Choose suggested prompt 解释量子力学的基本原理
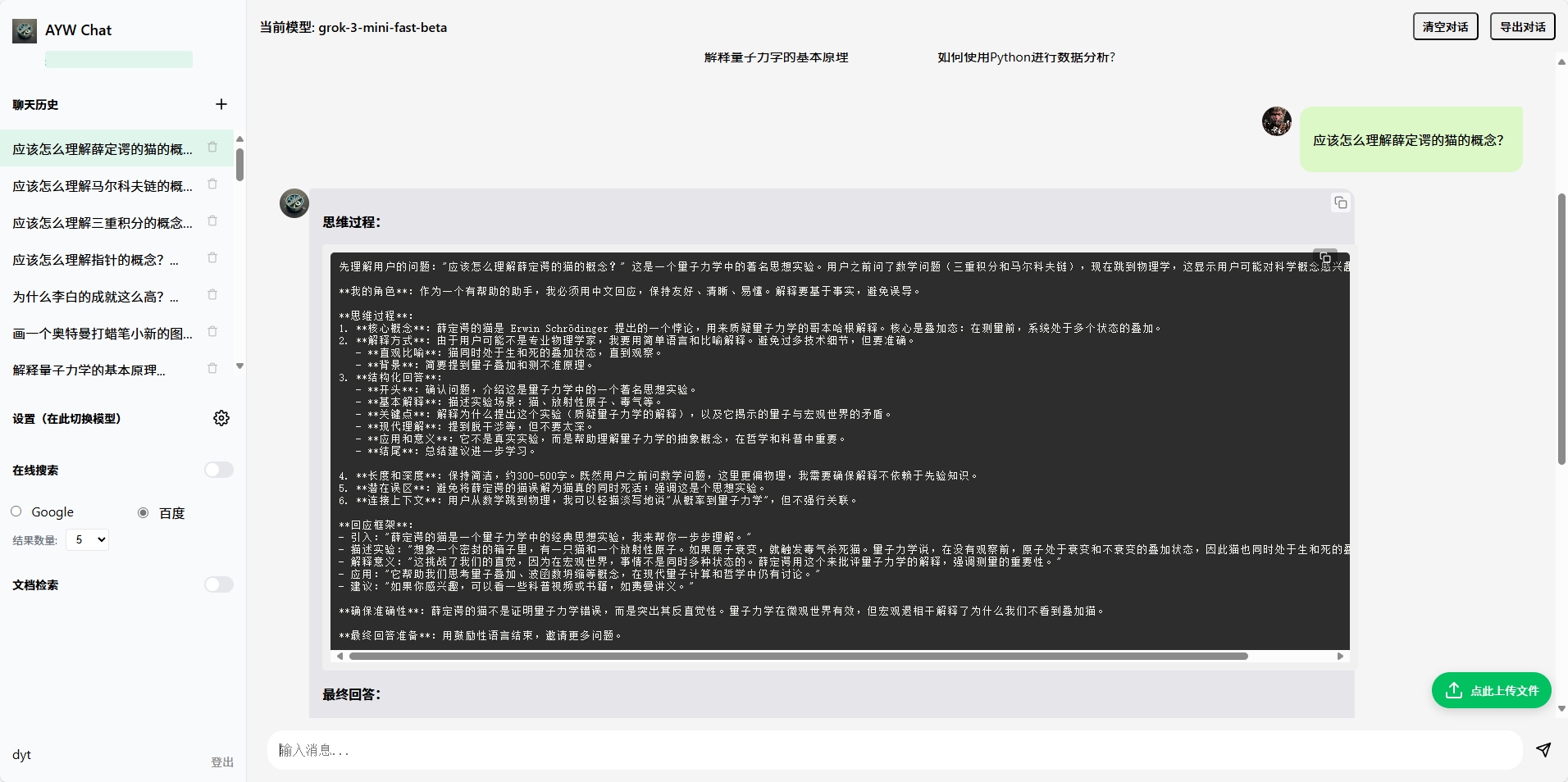Screen dimensions: 1568x782 coord(776,57)
